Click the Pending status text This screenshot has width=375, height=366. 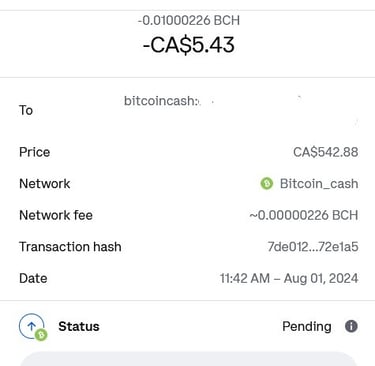coord(307,326)
